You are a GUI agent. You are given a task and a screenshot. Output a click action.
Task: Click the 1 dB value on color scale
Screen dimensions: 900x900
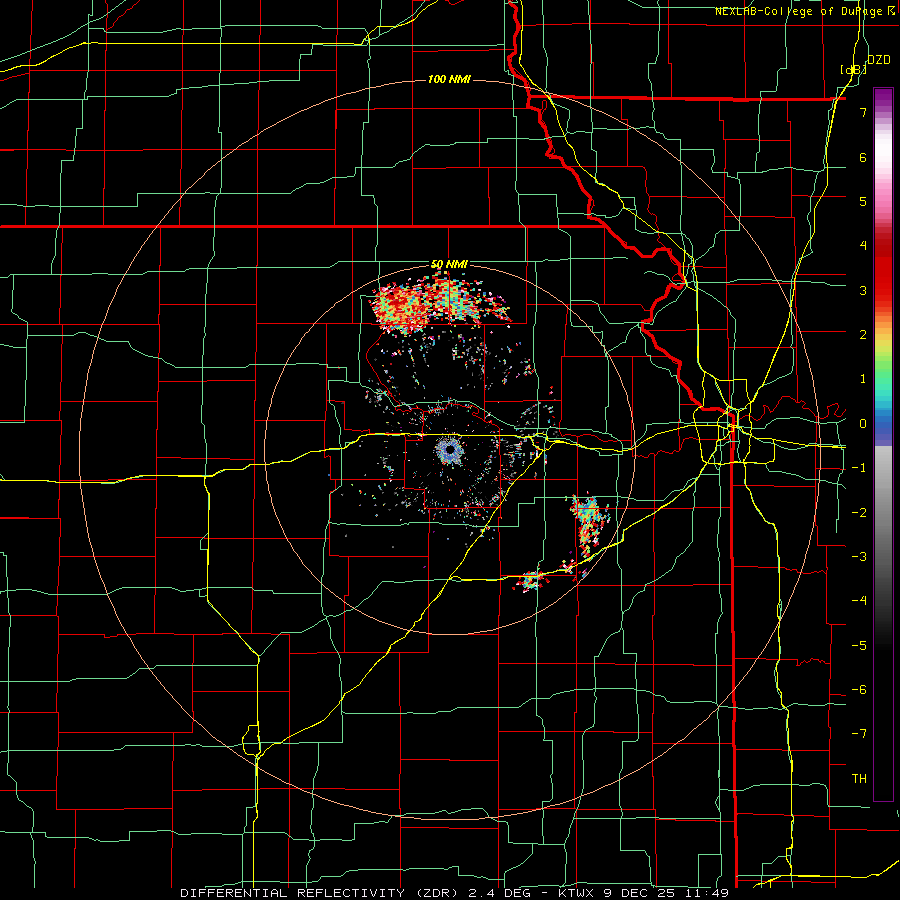863,379
